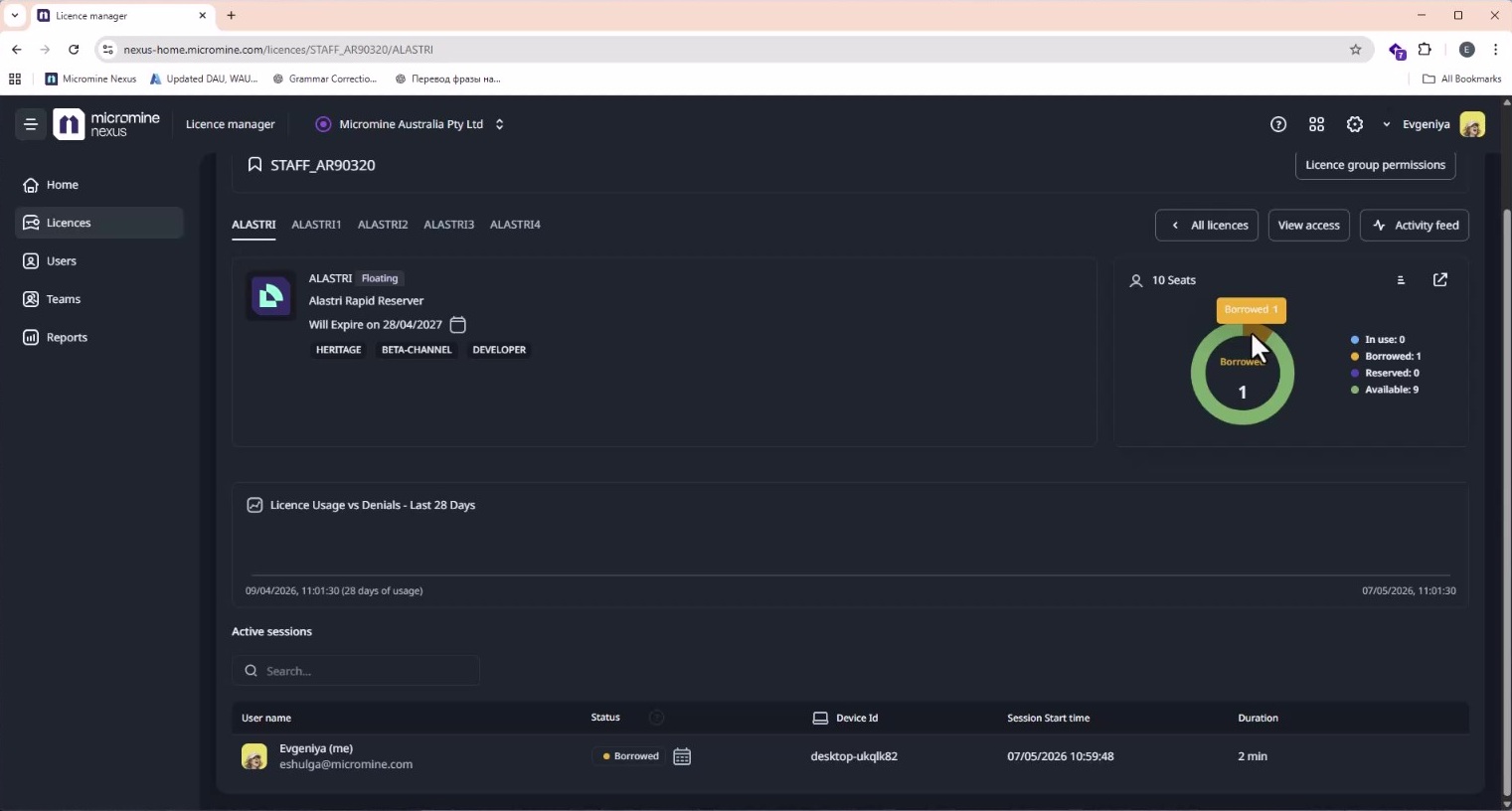Toggle the Reserved legend item
The width and height of the screenshot is (1512, 811).
coord(1385,373)
